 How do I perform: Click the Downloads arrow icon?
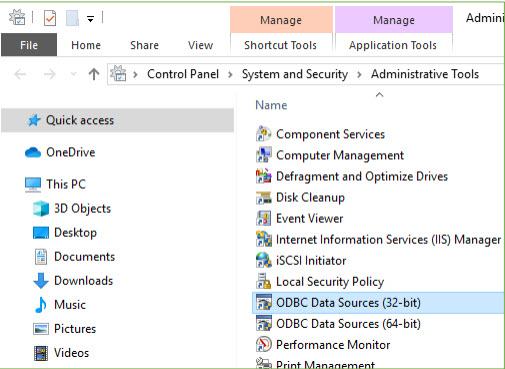(41, 281)
